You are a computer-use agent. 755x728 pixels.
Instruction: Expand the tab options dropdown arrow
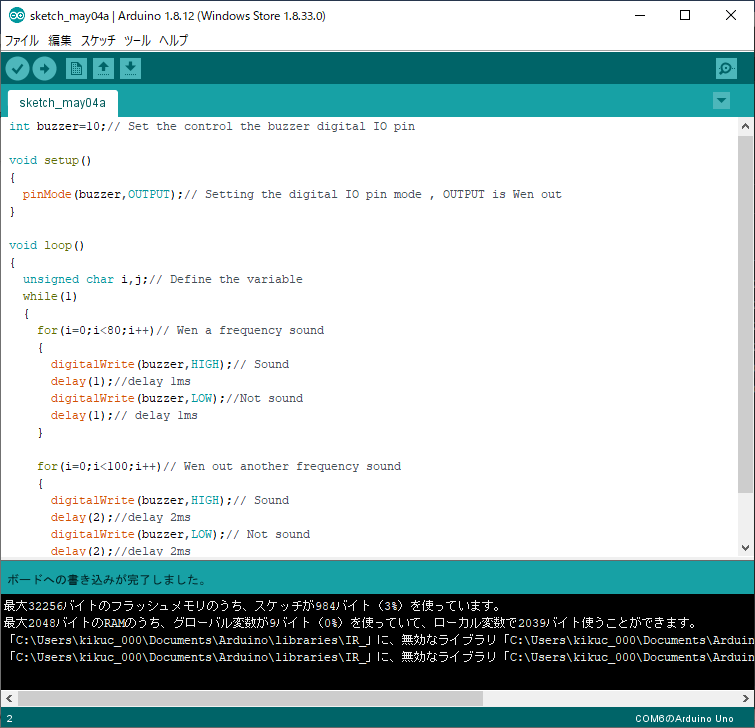(x=721, y=101)
